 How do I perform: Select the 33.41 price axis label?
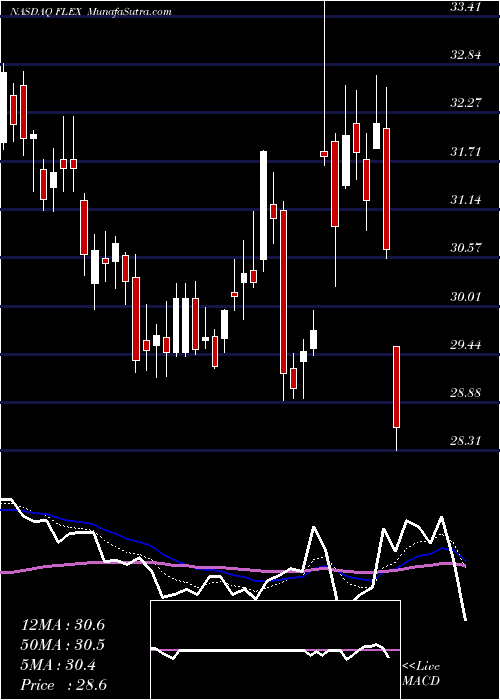pos(466,7)
